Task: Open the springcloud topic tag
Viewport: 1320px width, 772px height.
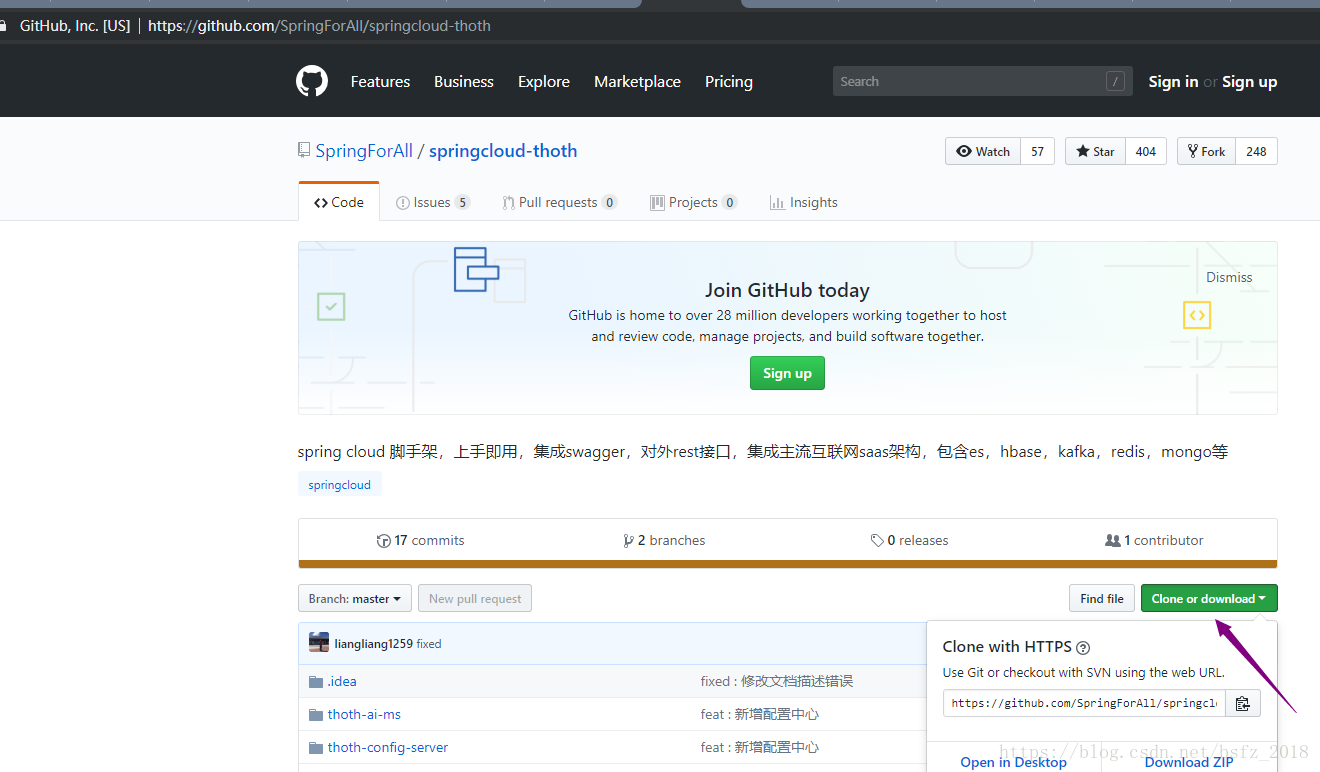Action: pyautogui.click(x=340, y=485)
